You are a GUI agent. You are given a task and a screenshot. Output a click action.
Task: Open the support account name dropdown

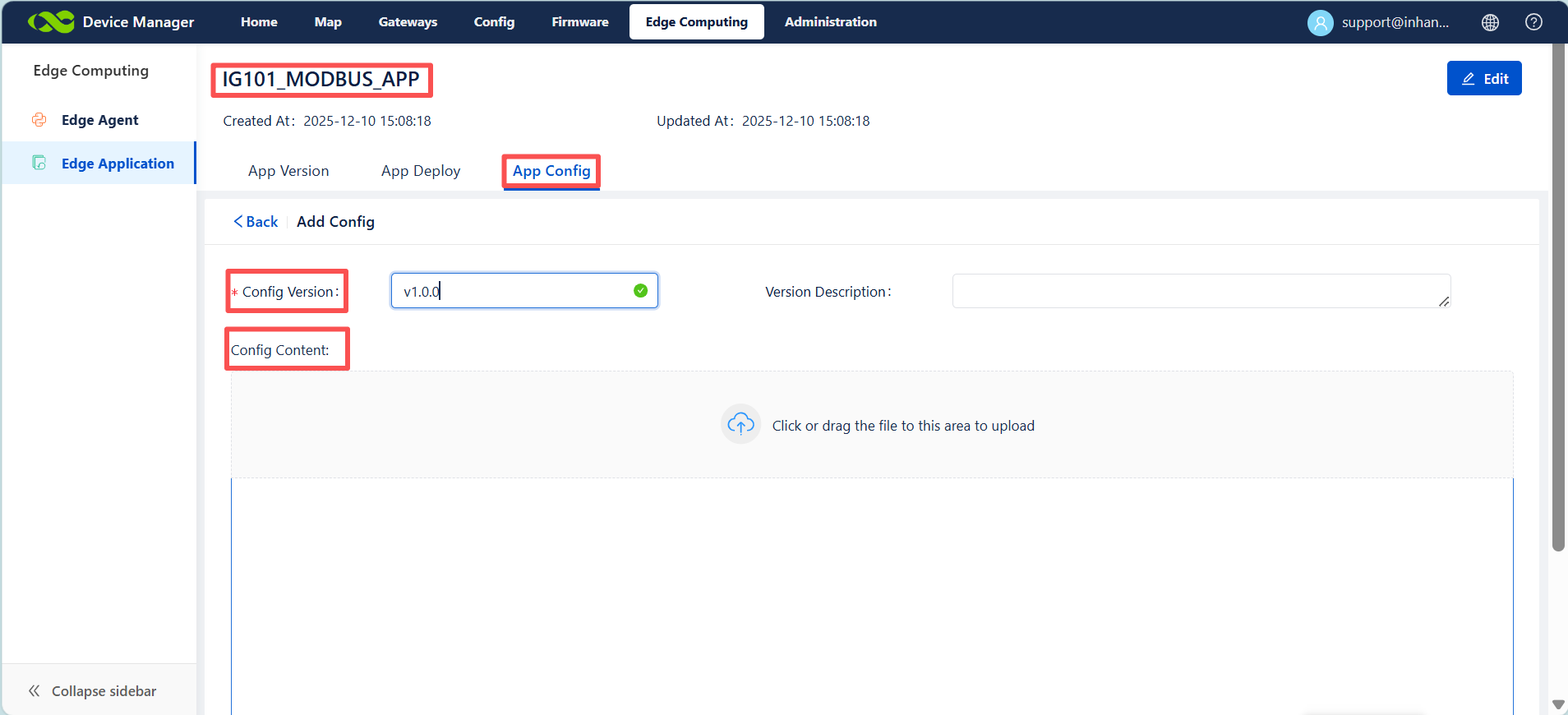1395,22
